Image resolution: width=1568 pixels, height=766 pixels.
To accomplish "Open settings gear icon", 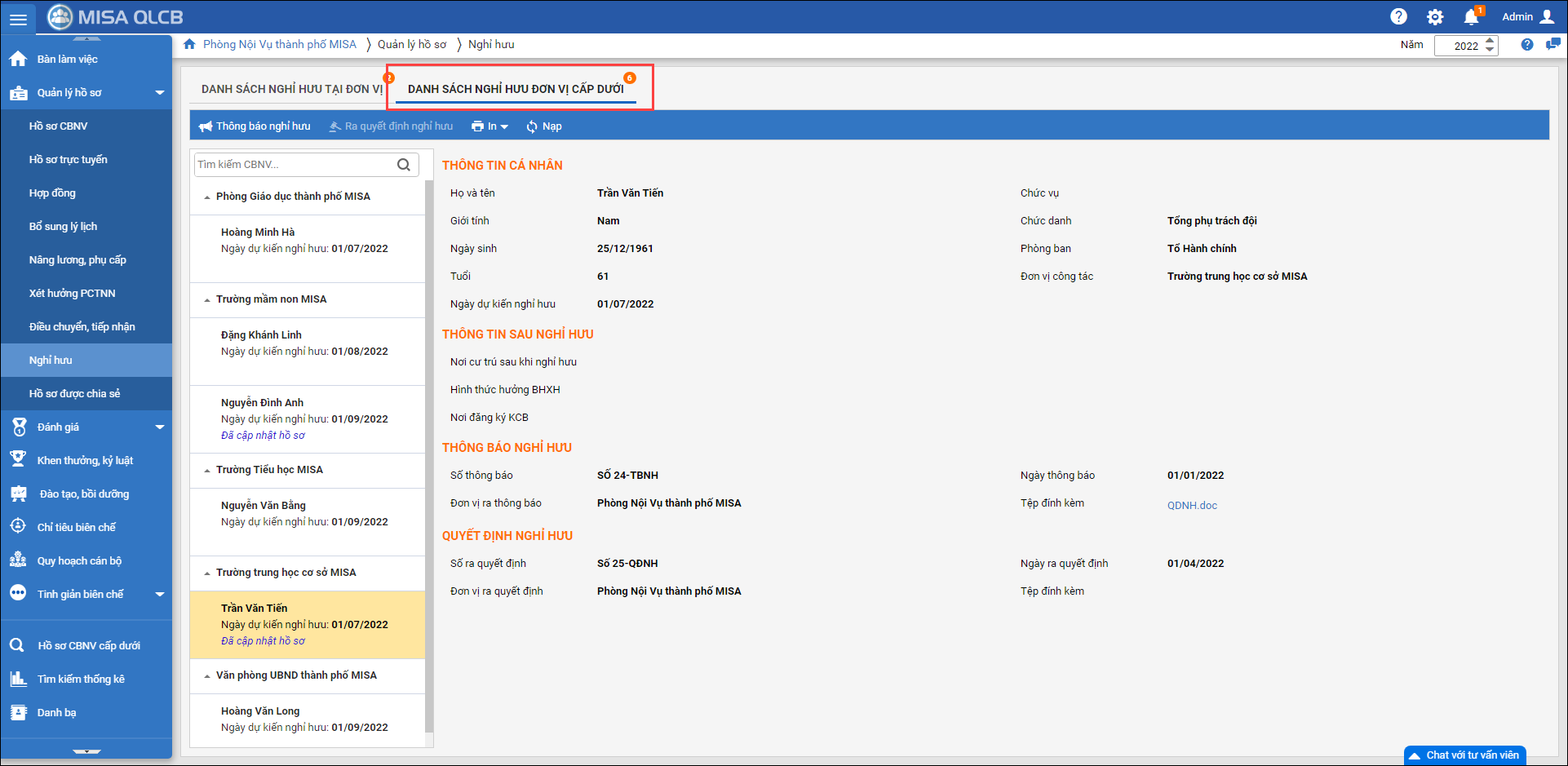I will pyautogui.click(x=1435, y=17).
